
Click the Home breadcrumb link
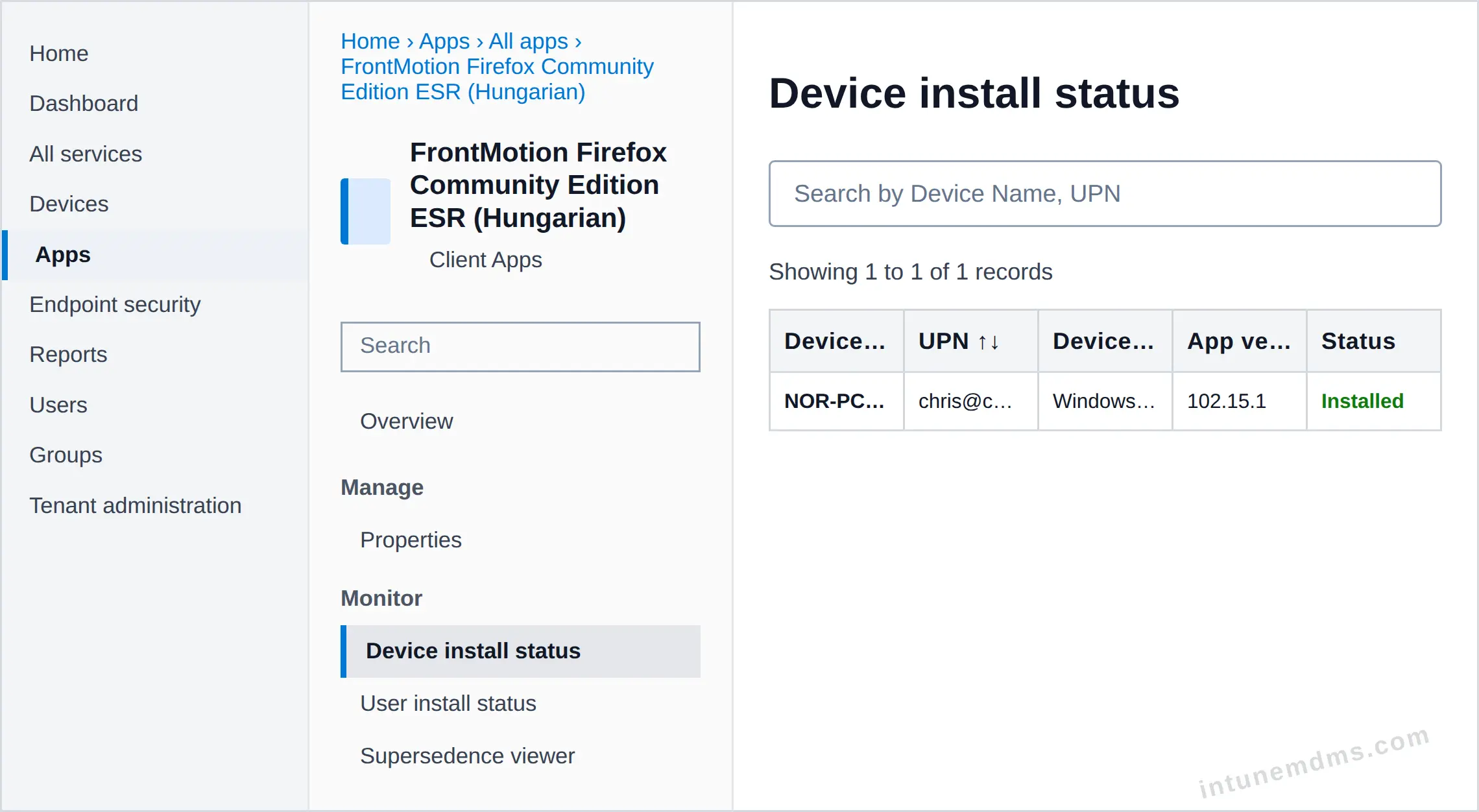pos(370,41)
